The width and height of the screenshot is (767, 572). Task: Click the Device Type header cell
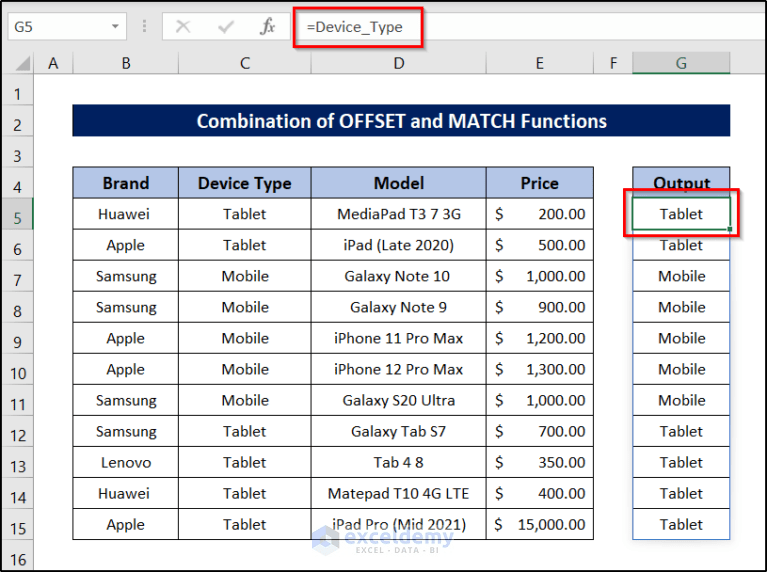(245, 183)
